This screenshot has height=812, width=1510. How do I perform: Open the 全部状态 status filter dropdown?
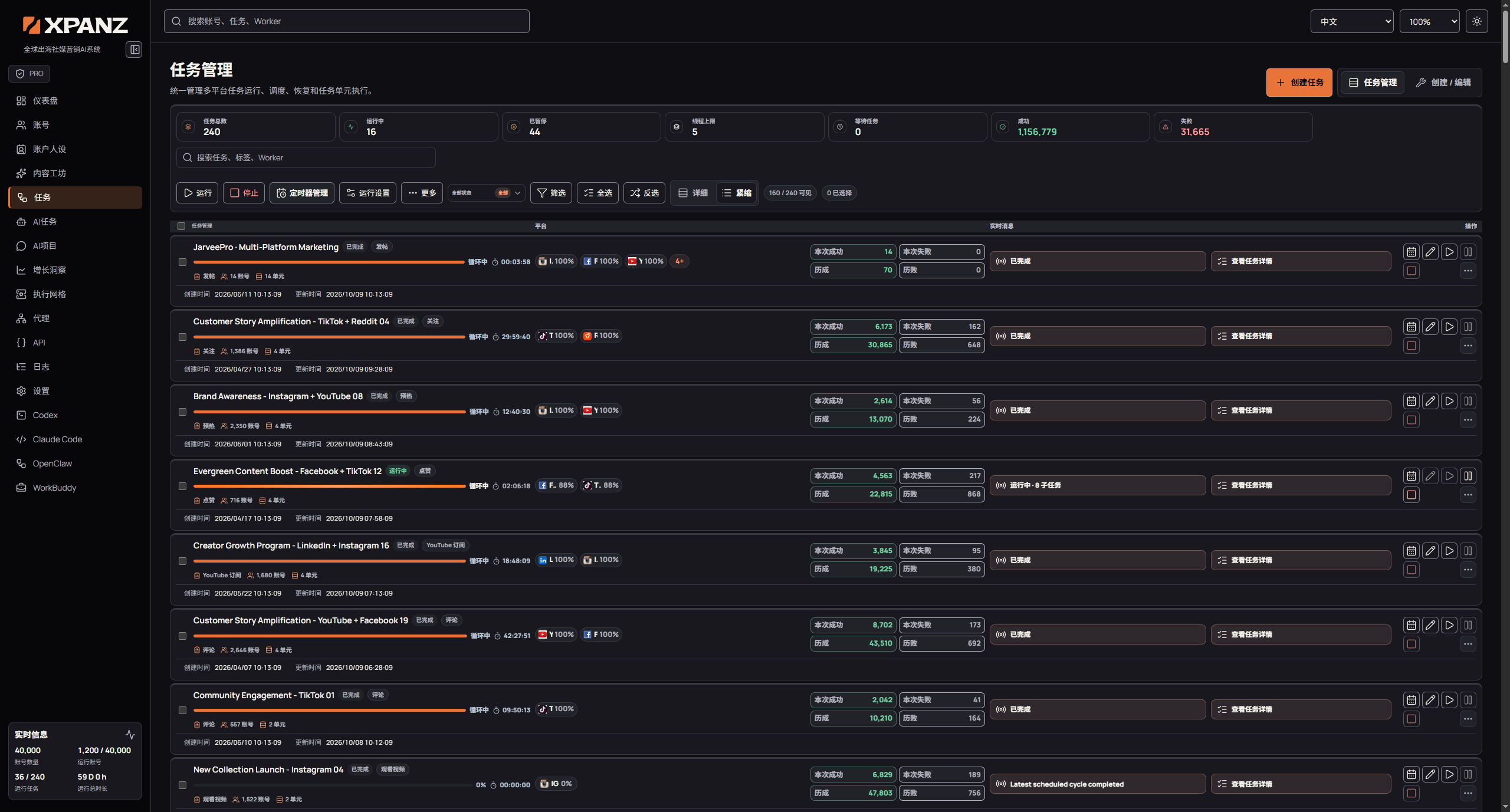pyautogui.click(x=486, y=193)
